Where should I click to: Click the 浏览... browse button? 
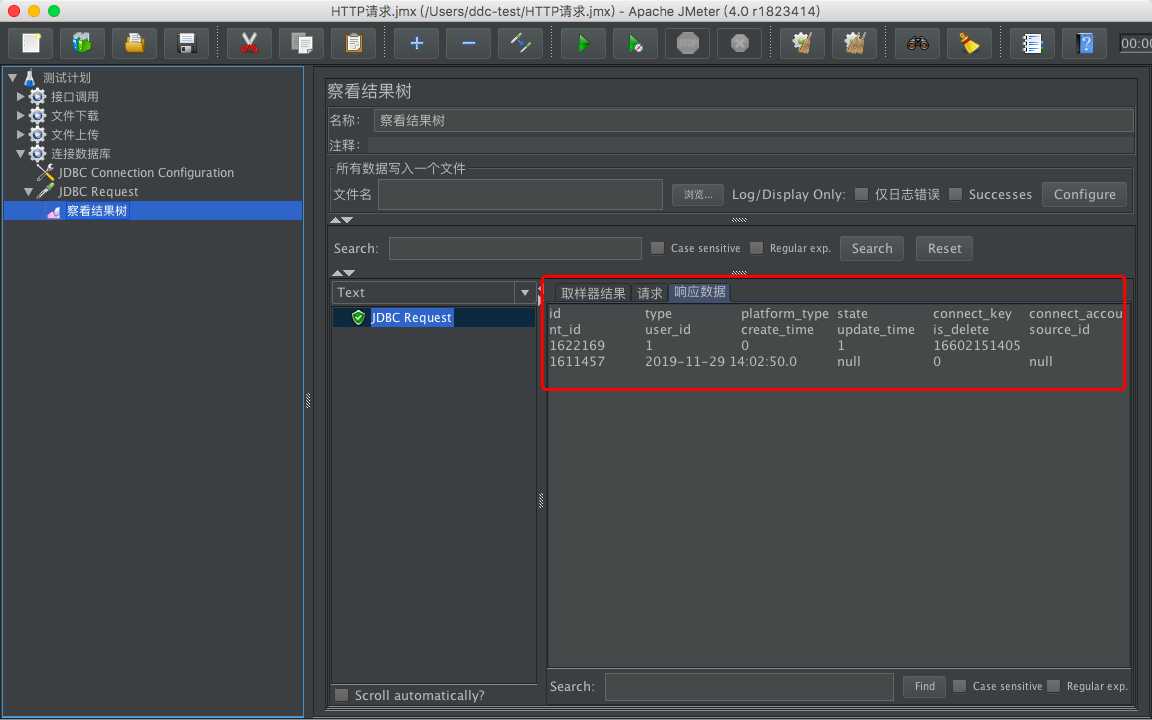pos(698,195)
